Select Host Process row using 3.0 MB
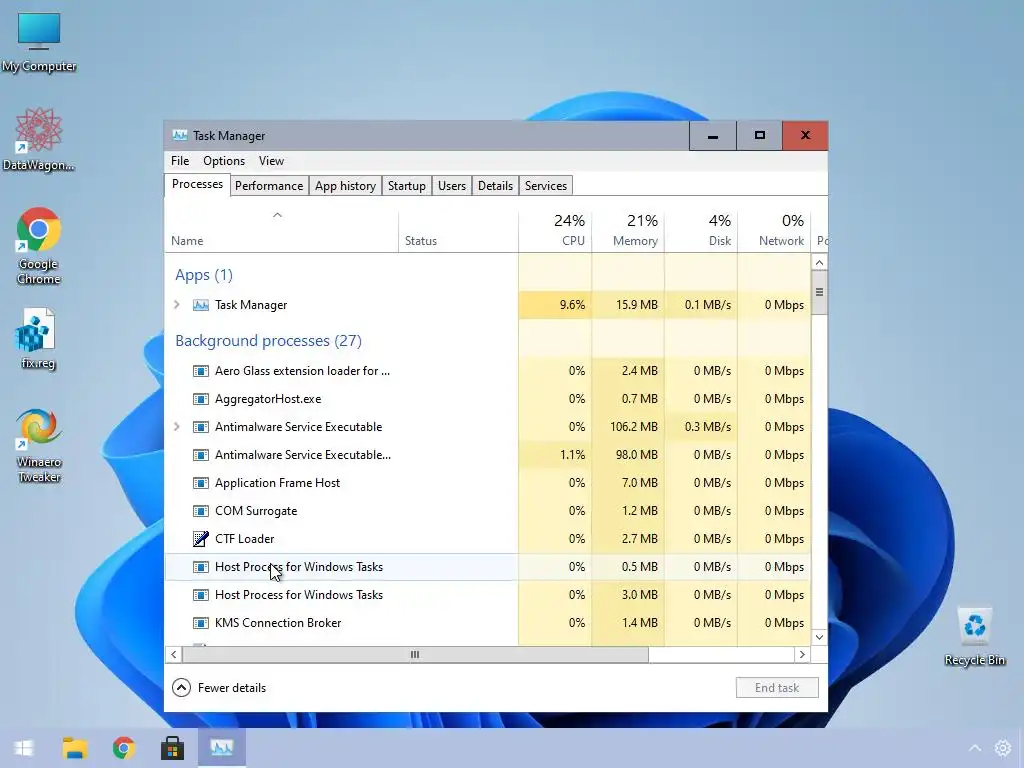 tap(639, 595)
